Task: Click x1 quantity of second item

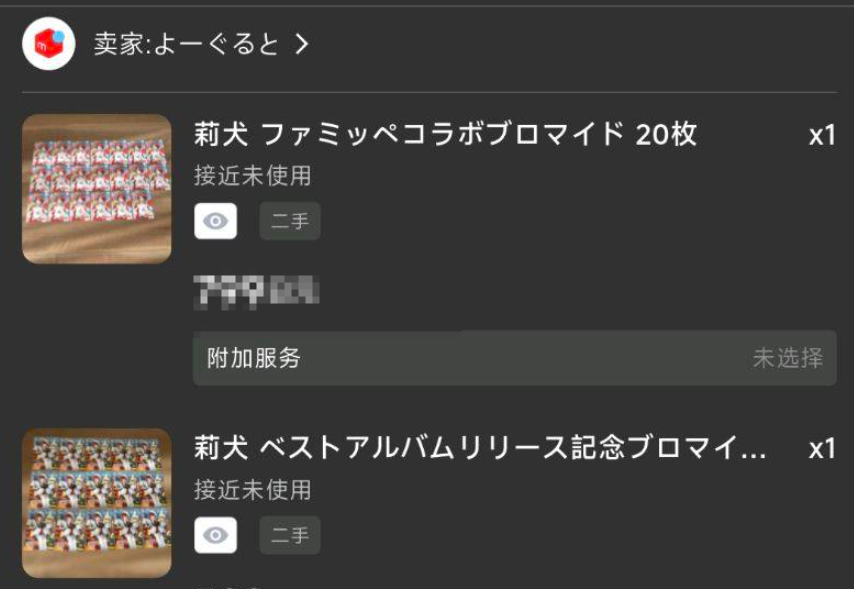Action: click(x=822, y=449)
